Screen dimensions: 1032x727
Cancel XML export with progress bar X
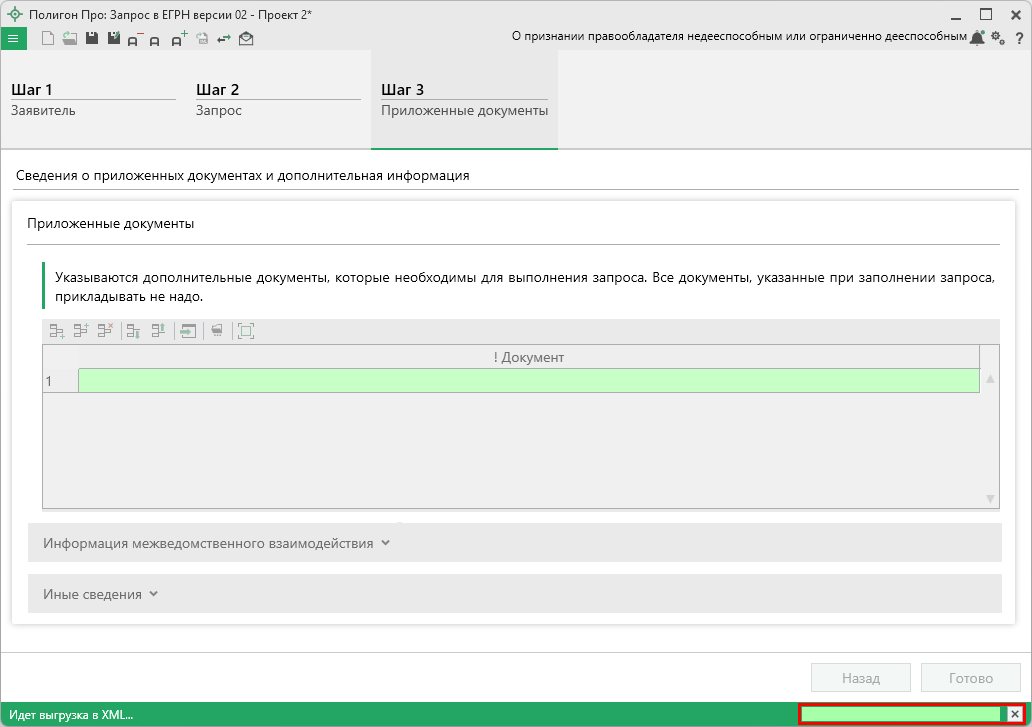1014,714
